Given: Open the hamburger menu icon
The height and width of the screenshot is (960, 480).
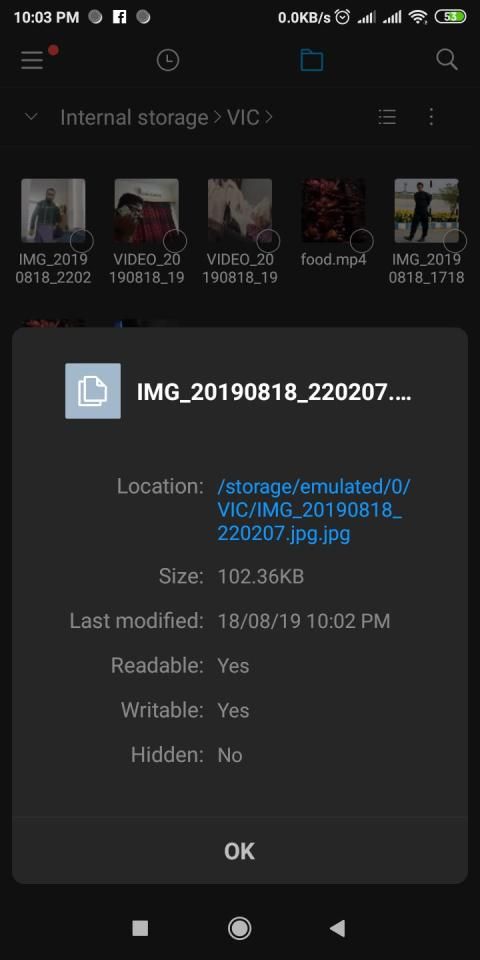Looking at the screenshot, I should click(32, 60).
